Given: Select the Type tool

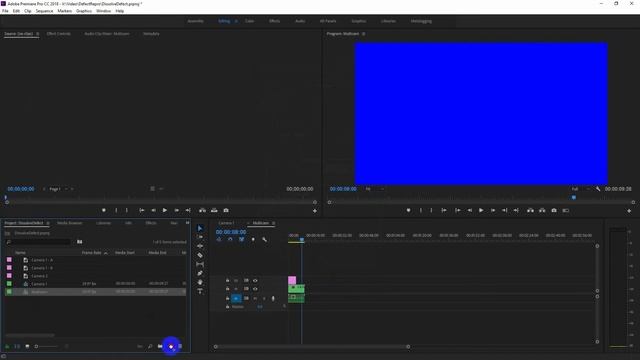Looking at the screenshot, I should [200, 291].
